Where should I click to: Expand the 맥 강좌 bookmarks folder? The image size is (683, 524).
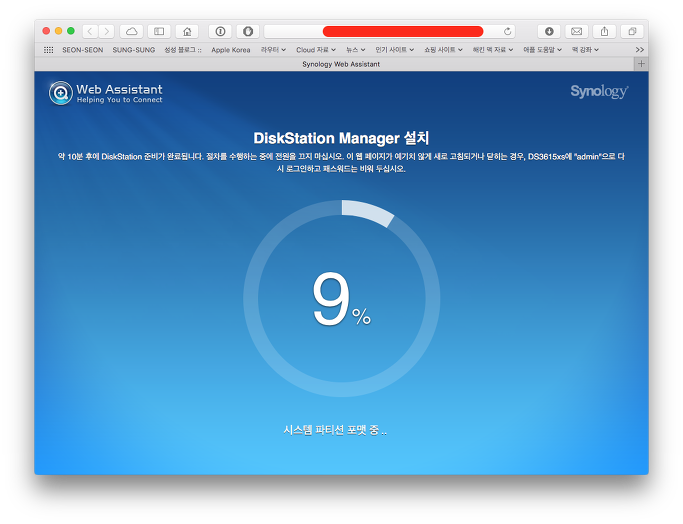point(585,50)
